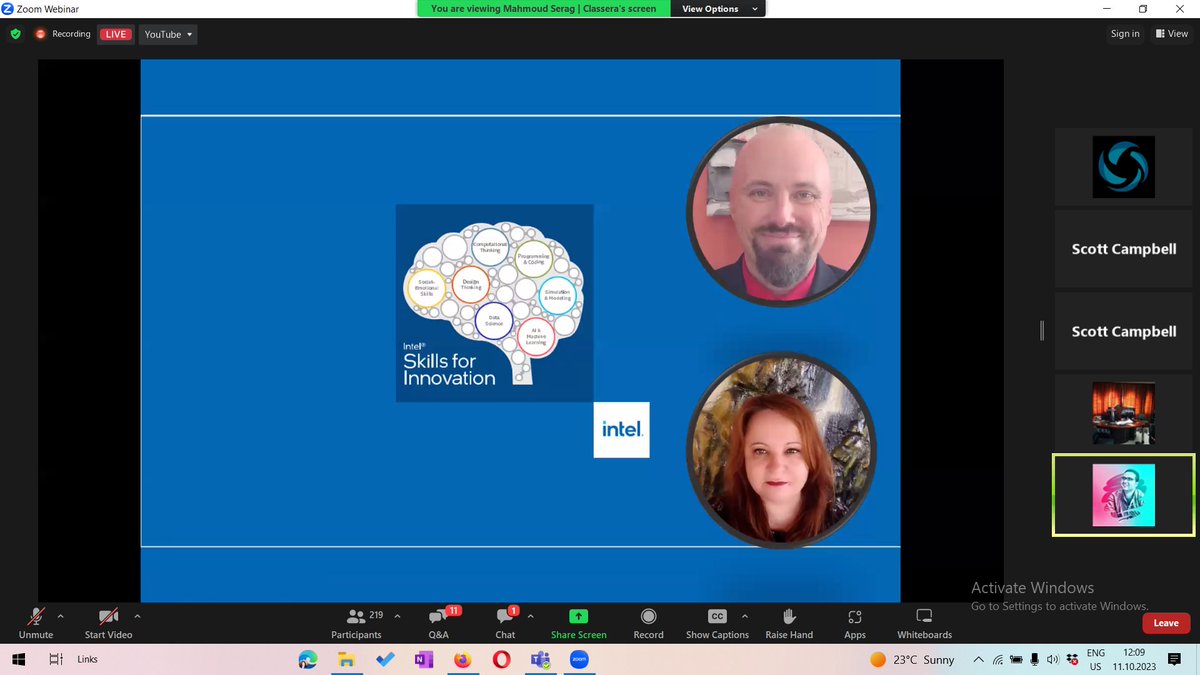
Task: Open Firefox from taskbar
Action: tap(462, 660)
